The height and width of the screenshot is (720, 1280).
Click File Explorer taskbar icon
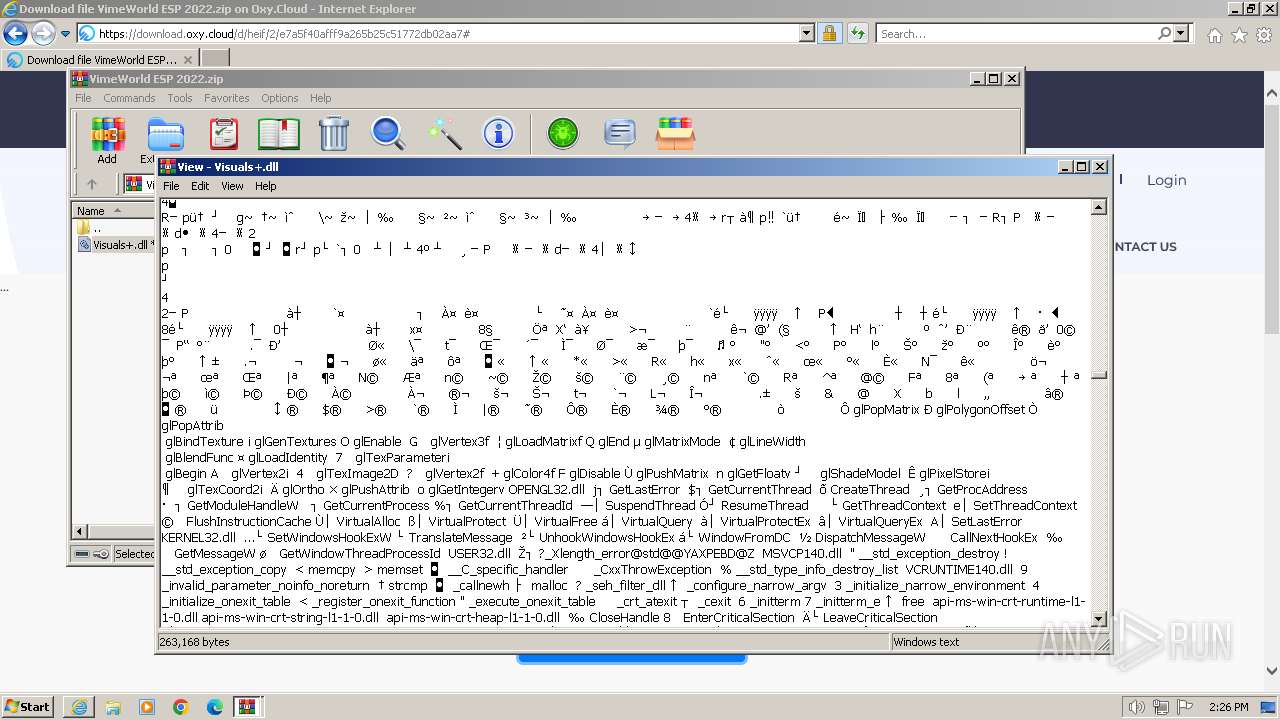tap(113, 707)
